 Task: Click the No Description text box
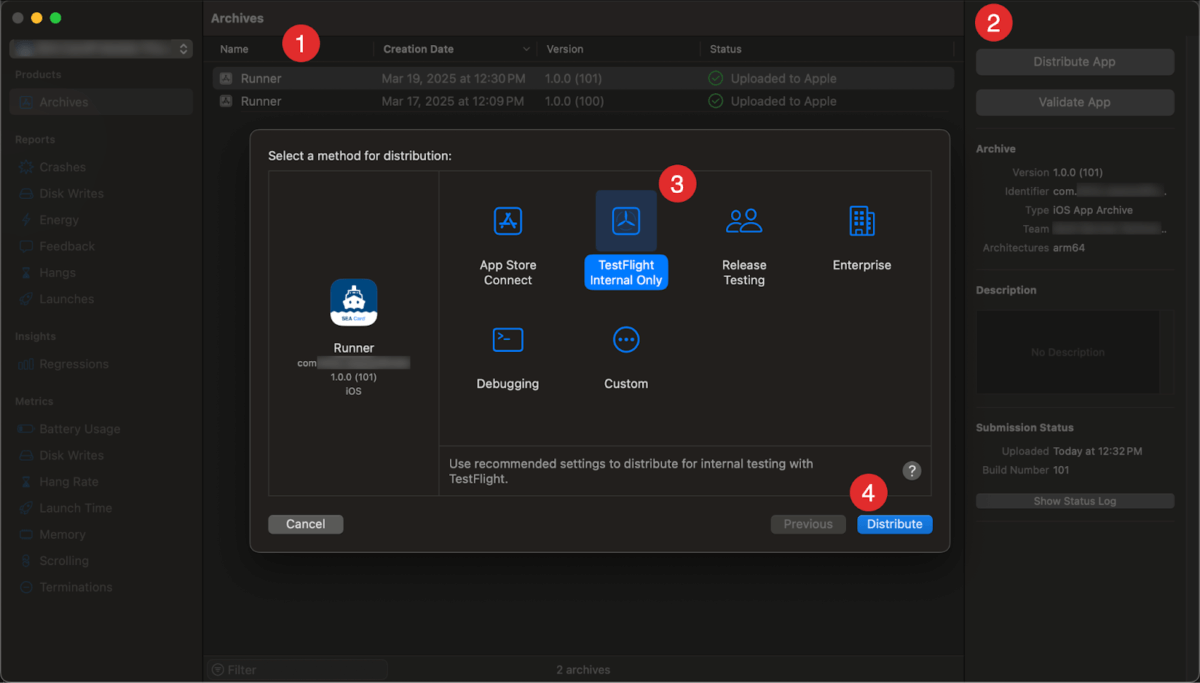1068,352
